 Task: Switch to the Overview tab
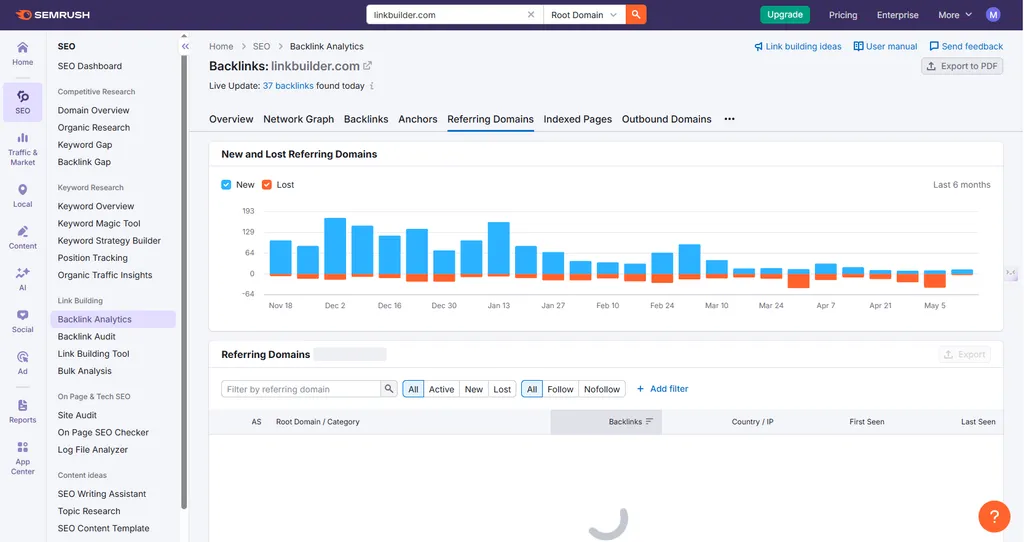click(231, 119)
